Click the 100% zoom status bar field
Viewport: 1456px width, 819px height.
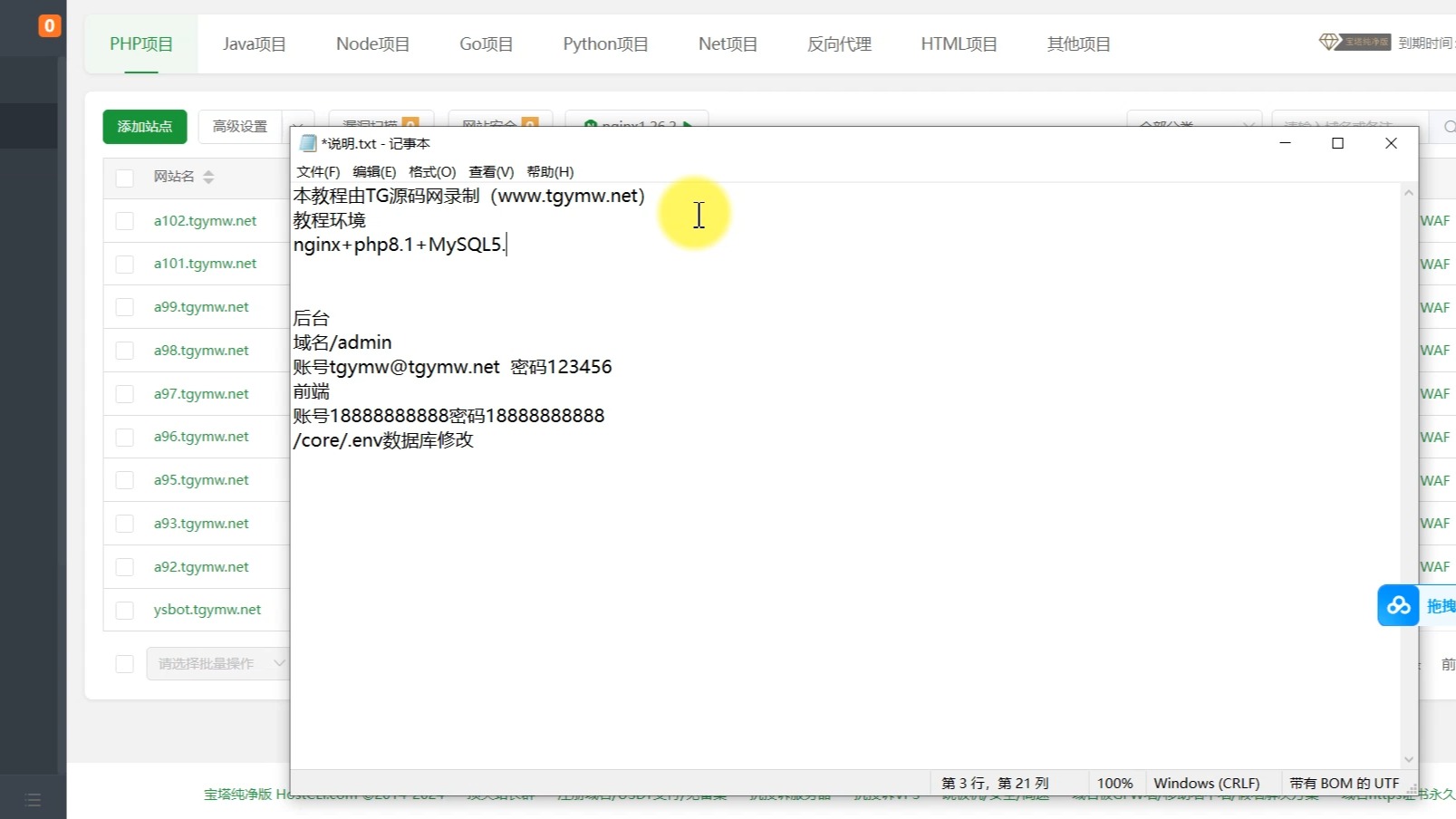(1114, 784)
